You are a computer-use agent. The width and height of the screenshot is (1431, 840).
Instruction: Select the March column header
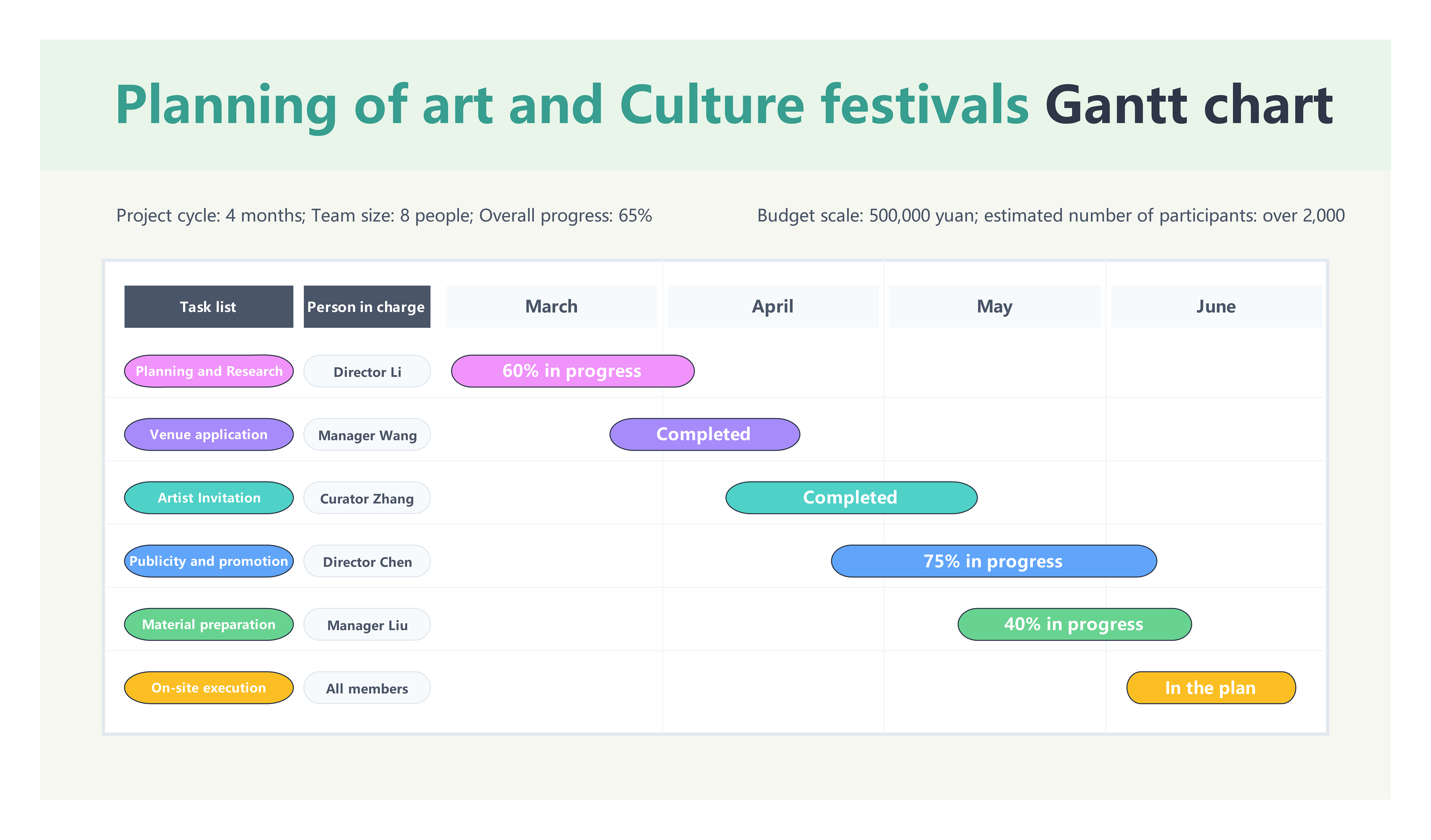pyautogui.click(x=551, y=307)
